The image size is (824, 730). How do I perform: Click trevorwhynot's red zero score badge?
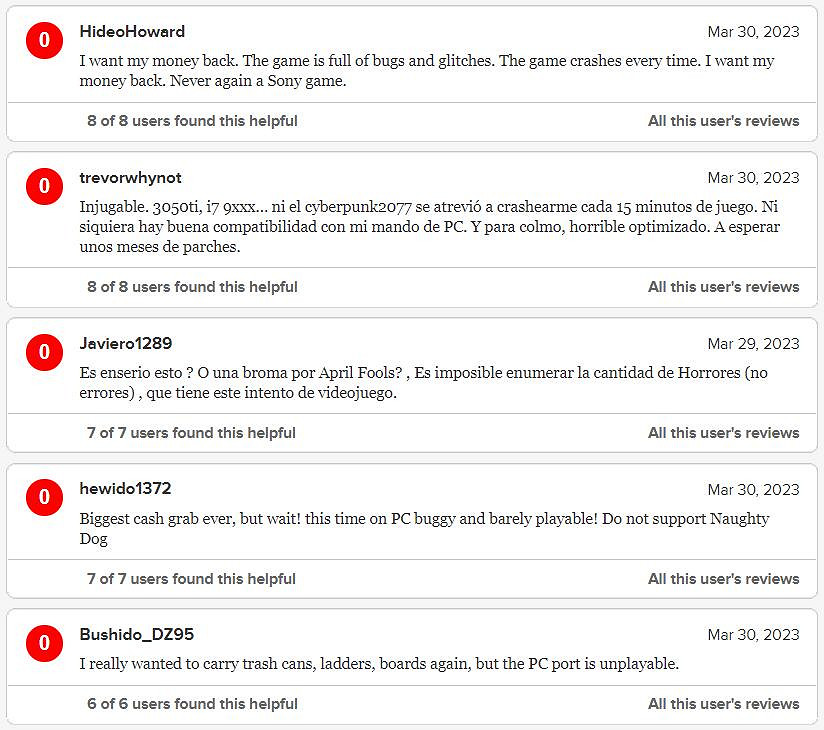[44, 187]
